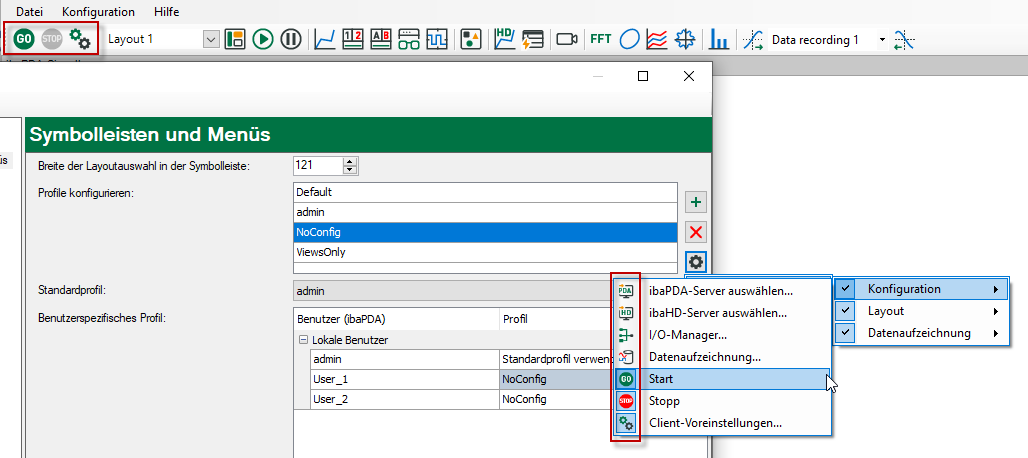Select Stopp in the context menu
1028x458 pixels.
664,401
